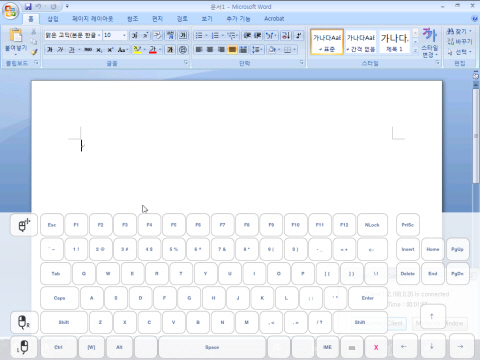Apply the 간격 없음 style
The image size is (480, 360).
(x=361, y=42)
